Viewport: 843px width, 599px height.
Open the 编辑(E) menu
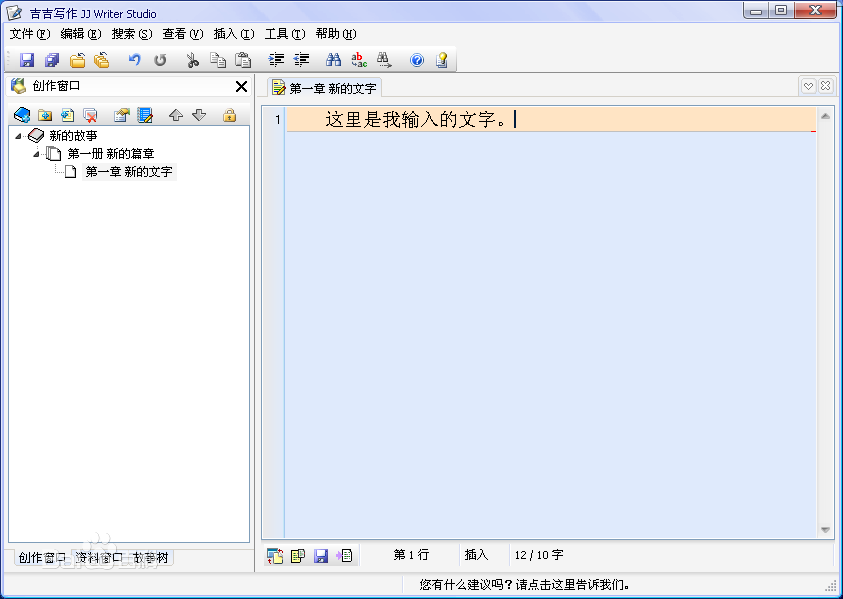(81, 34)
